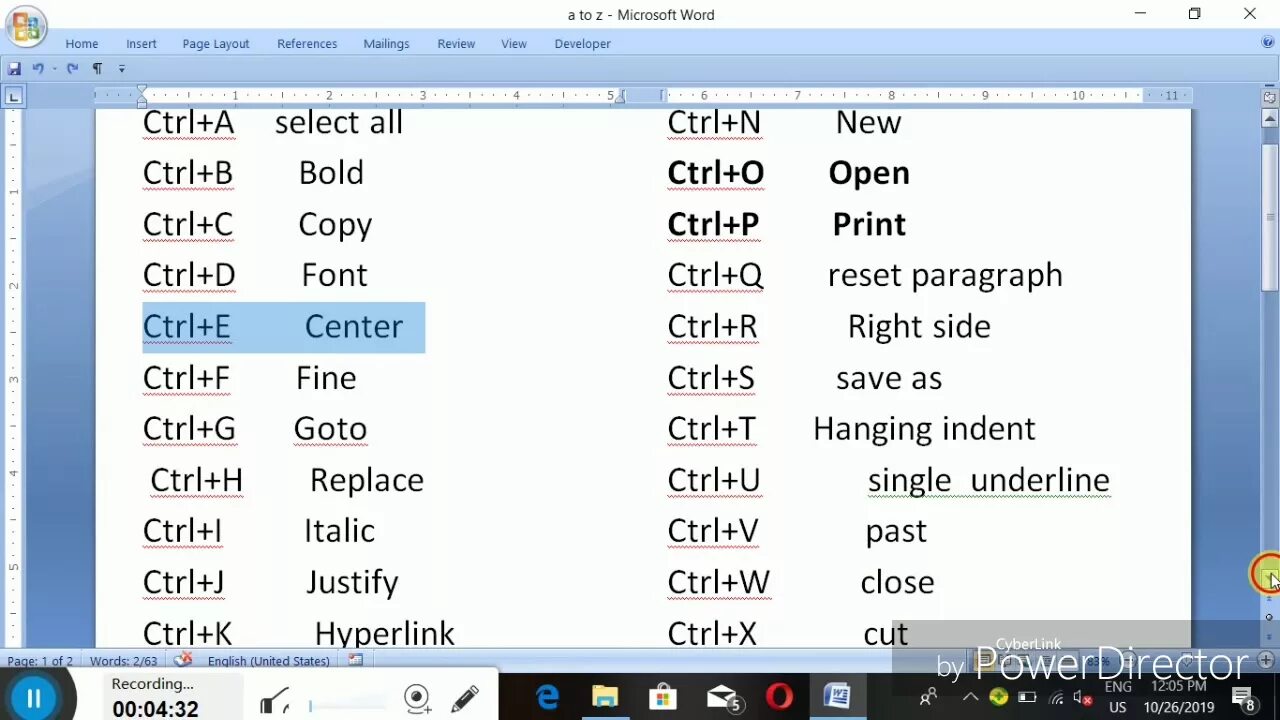Viewport: 1280px width, 720px height.
Task: Click the green tray application icon
Action: tap(998, 697)
